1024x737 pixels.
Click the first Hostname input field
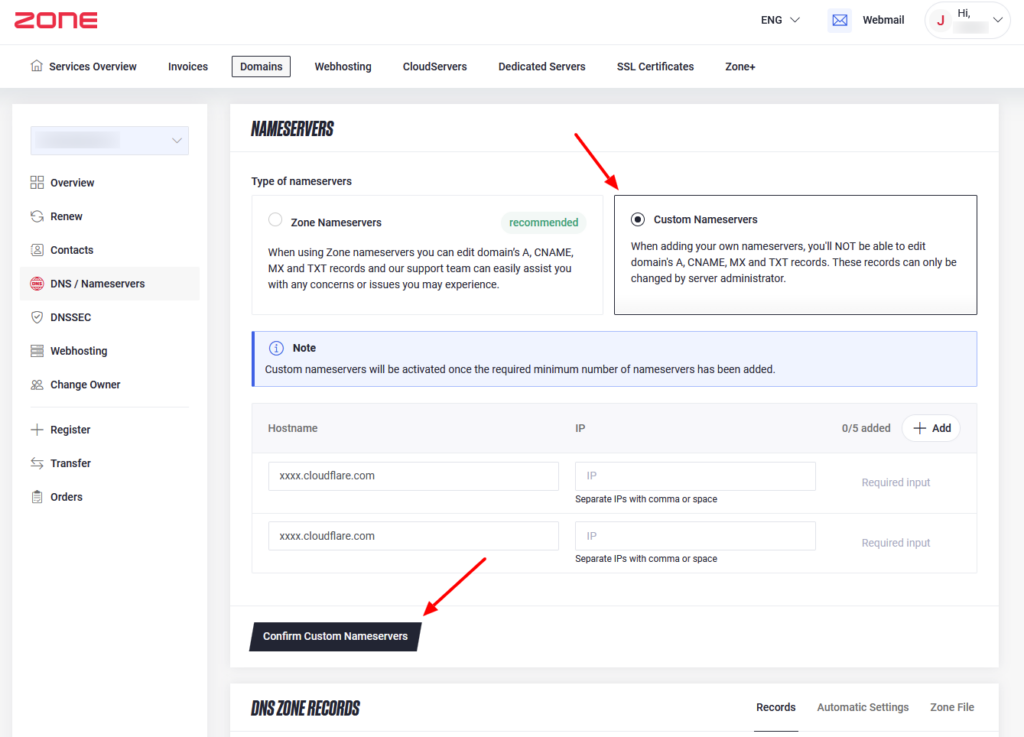coord(413,476)
